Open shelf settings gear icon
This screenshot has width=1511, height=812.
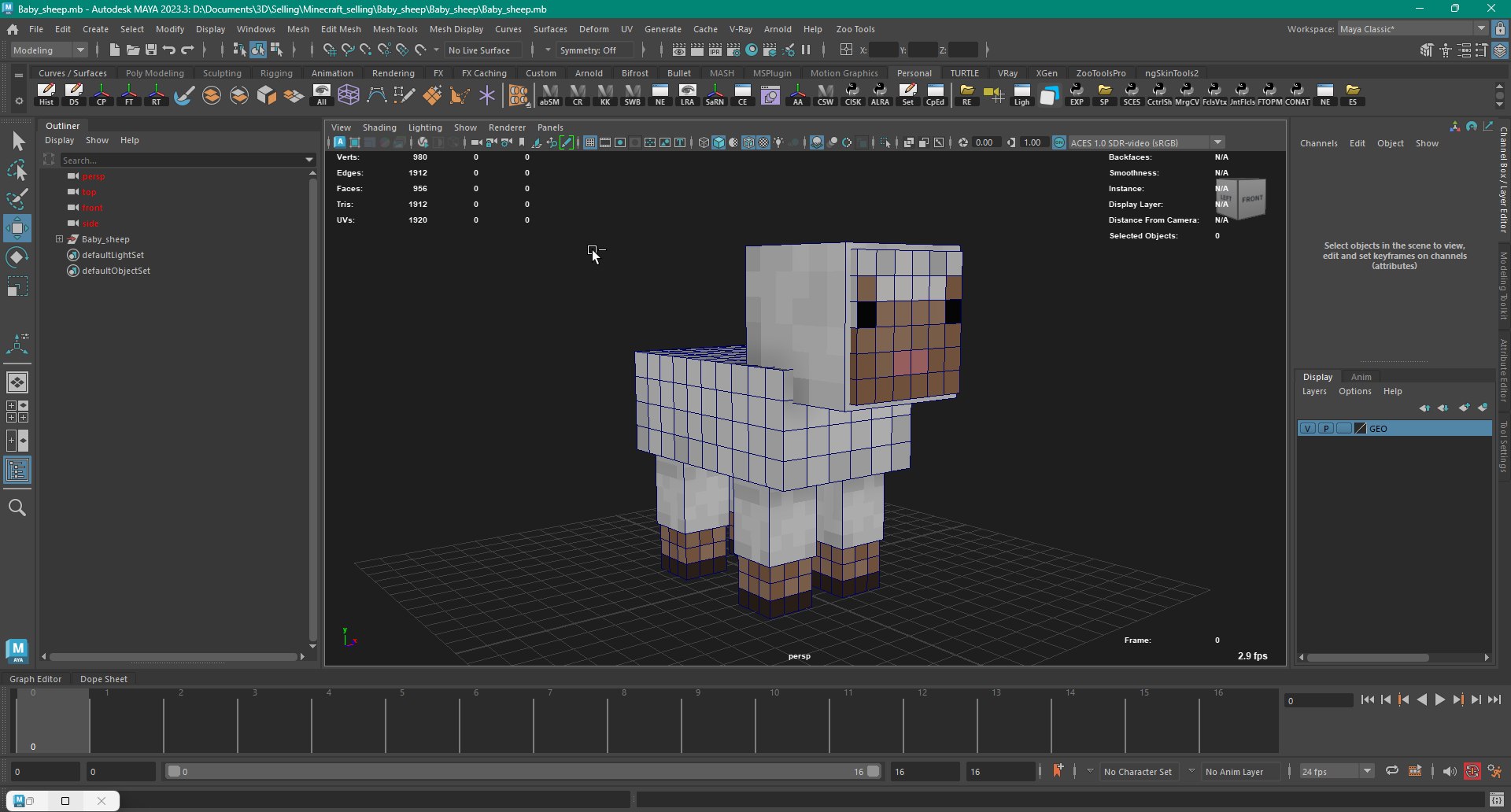point(19,101)
